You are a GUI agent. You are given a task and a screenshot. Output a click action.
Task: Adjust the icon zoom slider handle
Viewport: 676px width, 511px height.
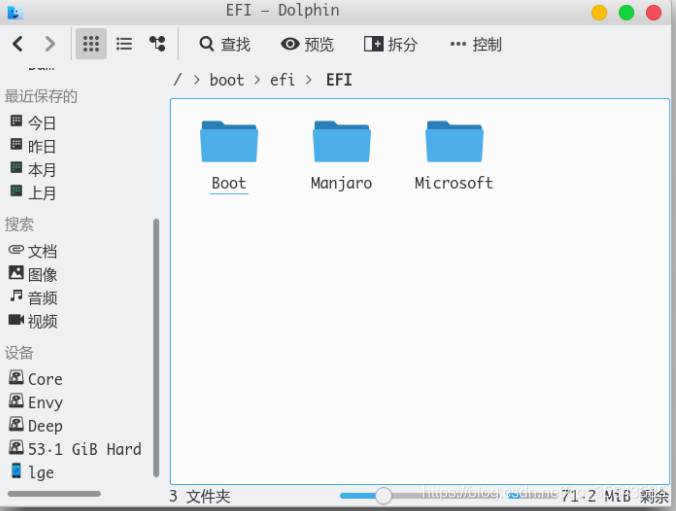coord(383,495)
